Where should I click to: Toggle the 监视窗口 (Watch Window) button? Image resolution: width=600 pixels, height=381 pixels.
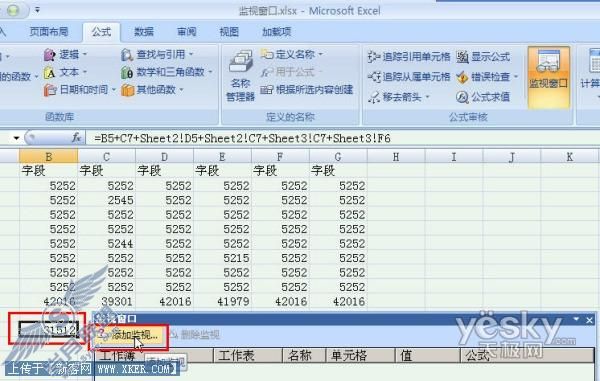(549, 77)
